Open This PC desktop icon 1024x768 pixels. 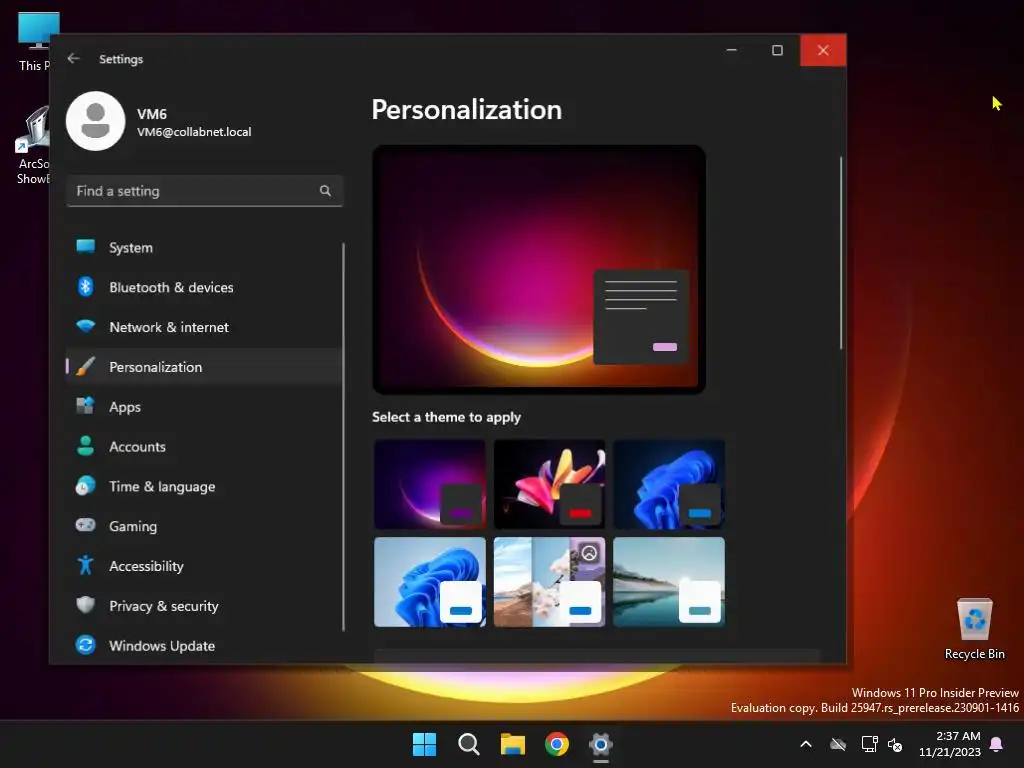point(33,40)
